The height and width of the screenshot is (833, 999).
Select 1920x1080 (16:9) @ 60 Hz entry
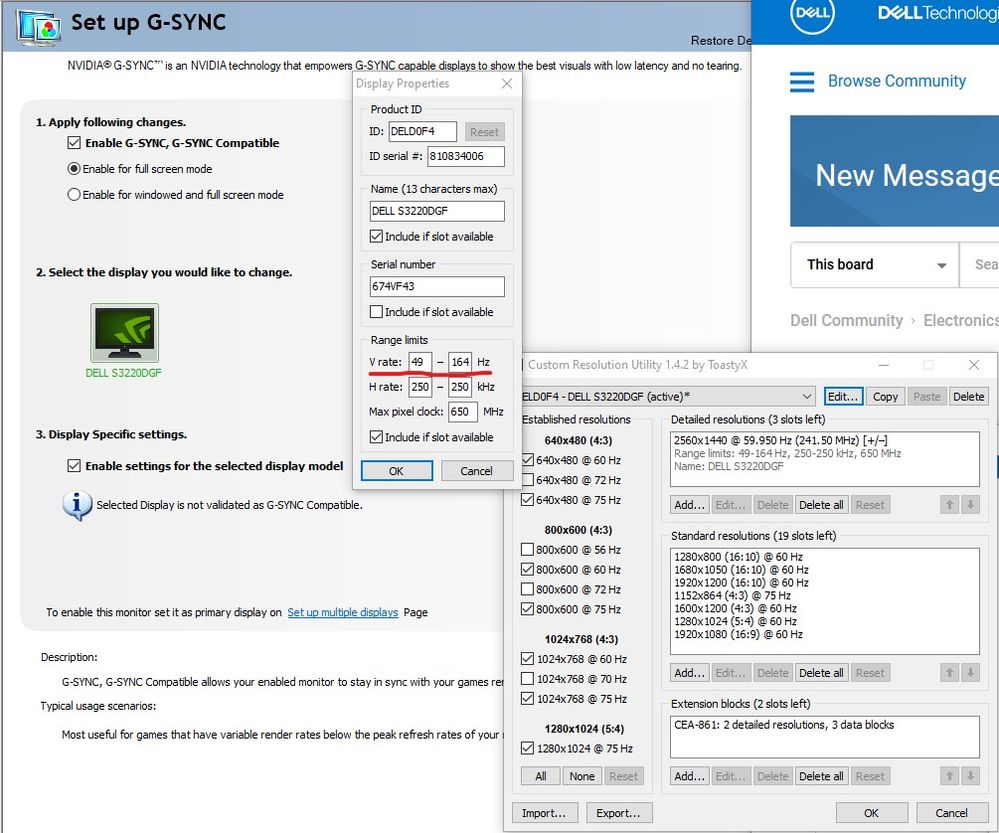coord(738,634)
